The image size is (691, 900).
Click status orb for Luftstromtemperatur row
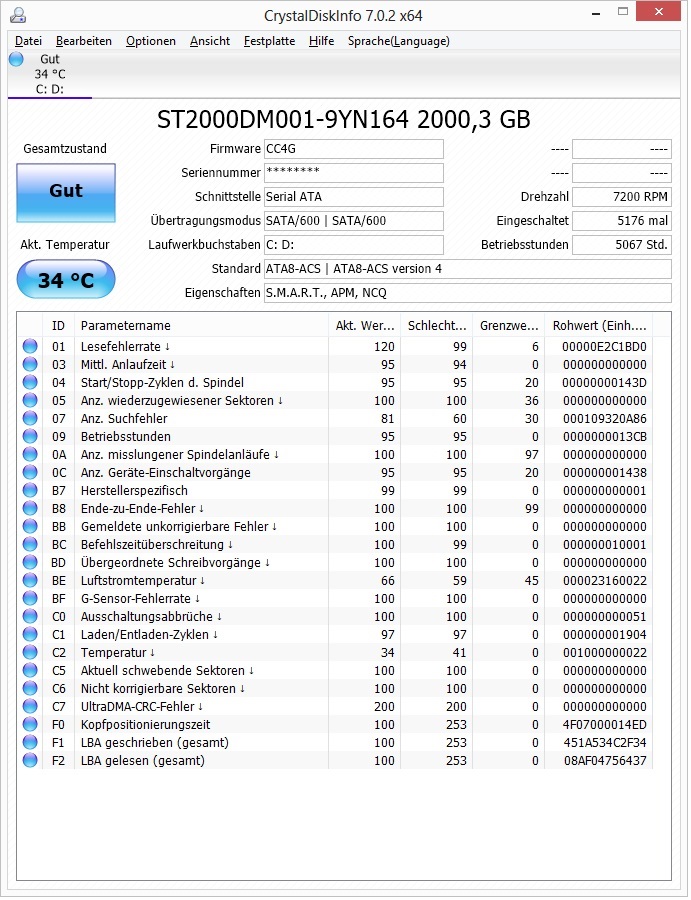30,580
